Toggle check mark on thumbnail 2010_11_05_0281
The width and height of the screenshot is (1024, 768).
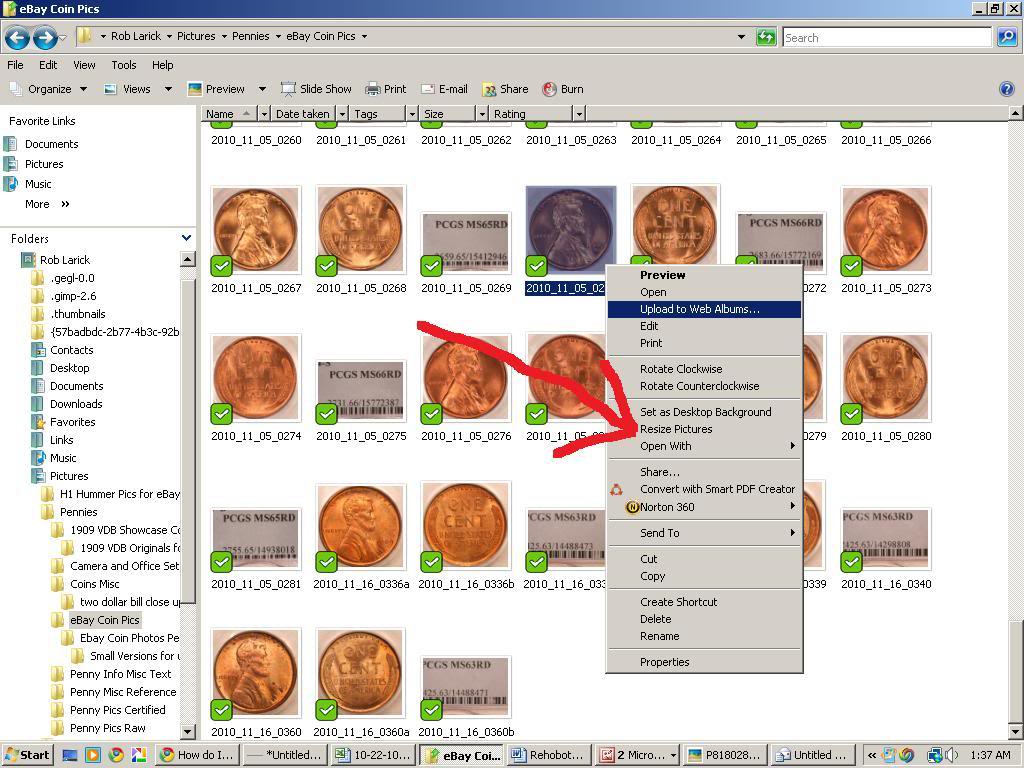point(221,562)
